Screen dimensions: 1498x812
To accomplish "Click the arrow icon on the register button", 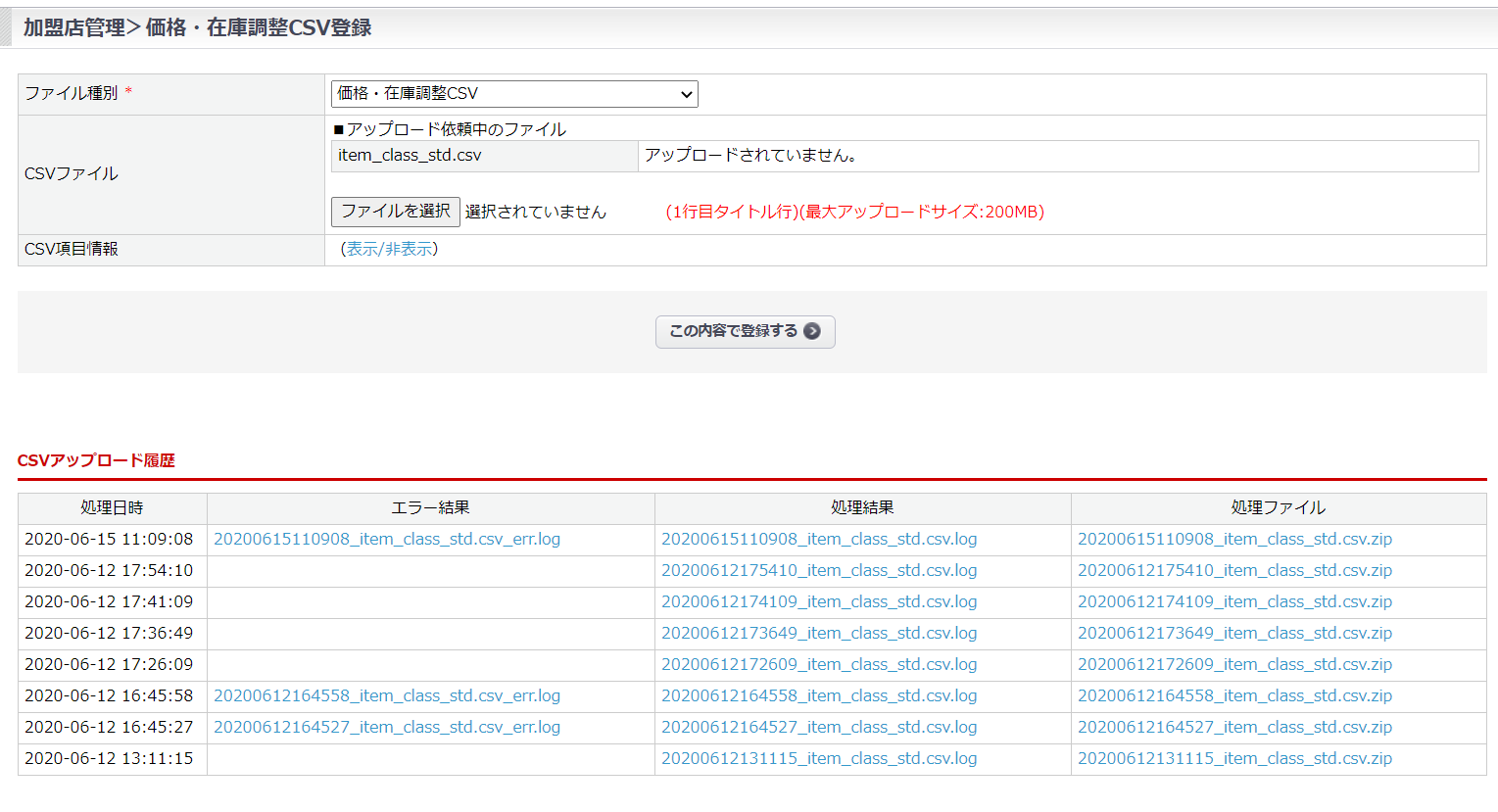I will pyautogui.click(x=812, y=331).
